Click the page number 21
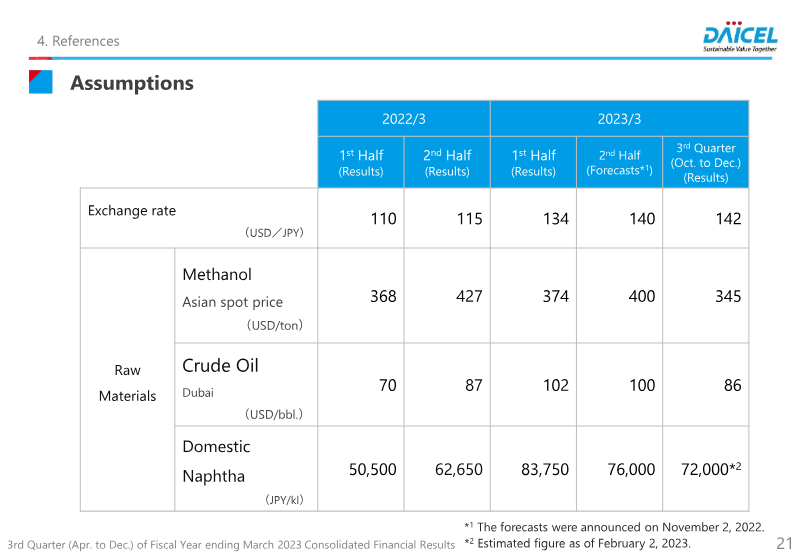 (x=784, y=543)
